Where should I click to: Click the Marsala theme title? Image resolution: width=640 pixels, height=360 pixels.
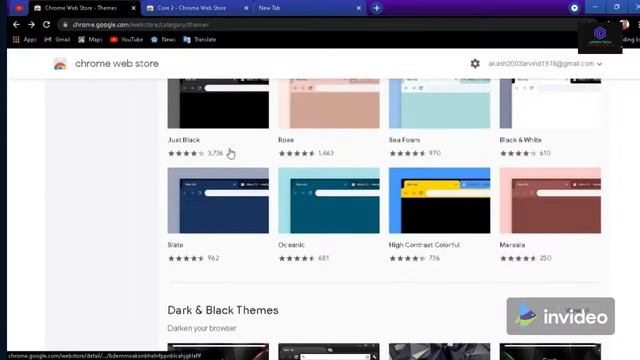512,244
